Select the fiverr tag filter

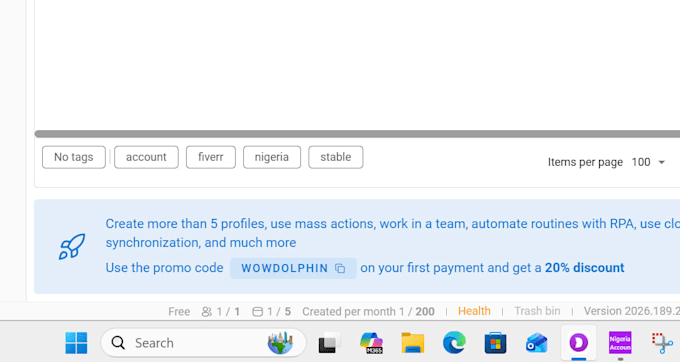coord(211,157)
